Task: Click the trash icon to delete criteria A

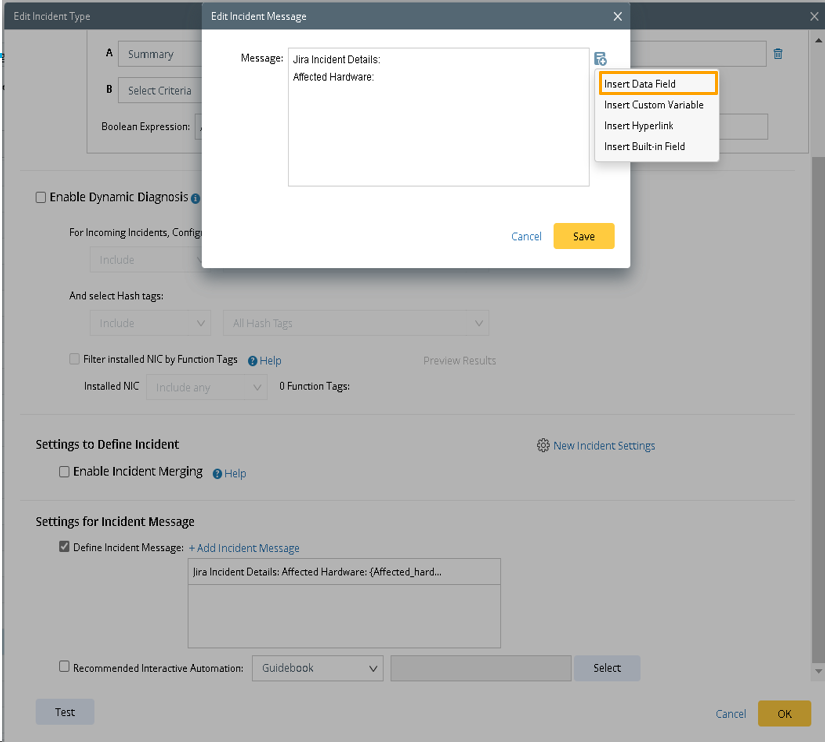Action: (778, 54)
